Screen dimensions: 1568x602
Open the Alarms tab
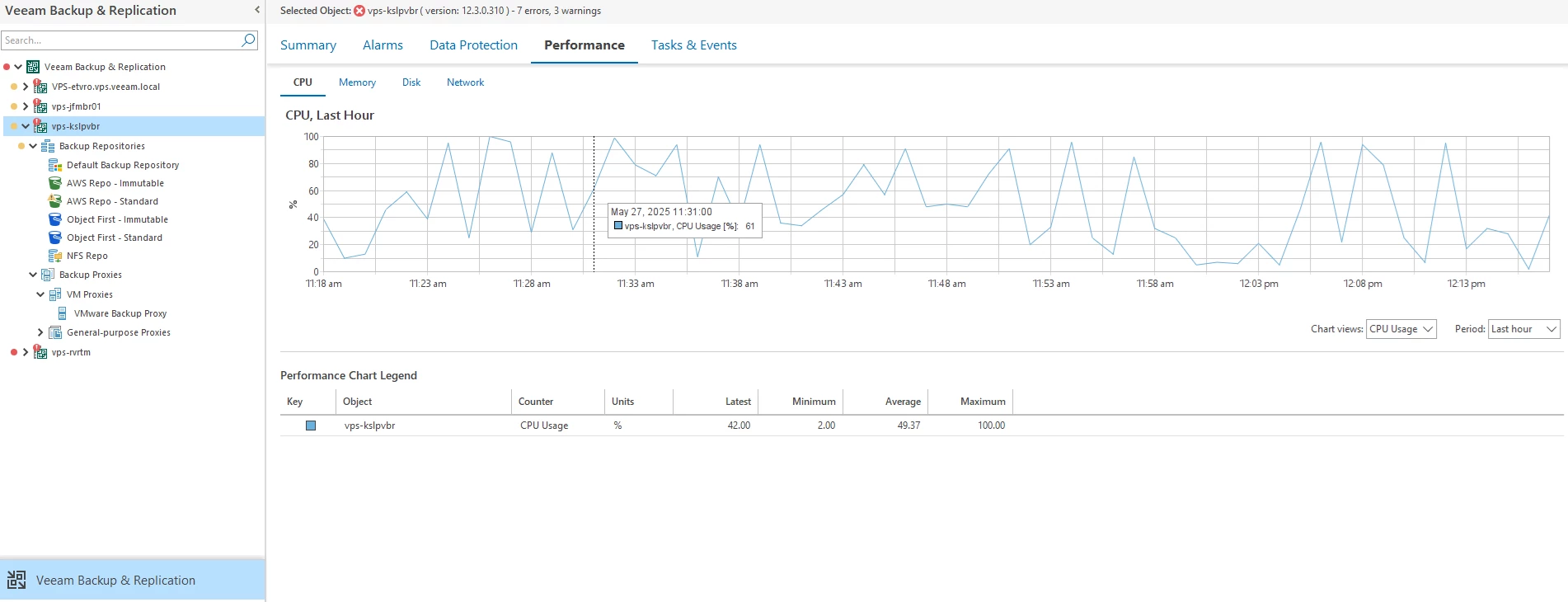pos(383,45)
